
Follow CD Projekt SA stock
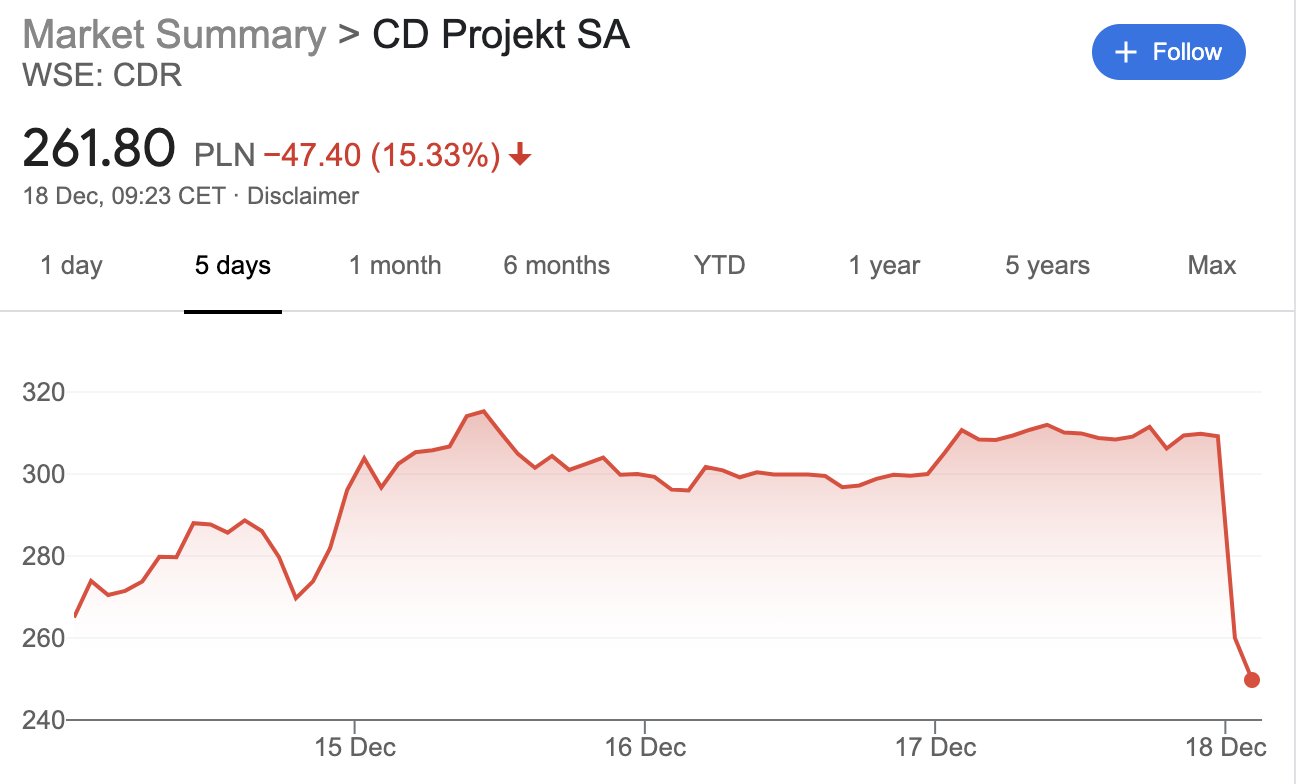(x=1168, y=51)
